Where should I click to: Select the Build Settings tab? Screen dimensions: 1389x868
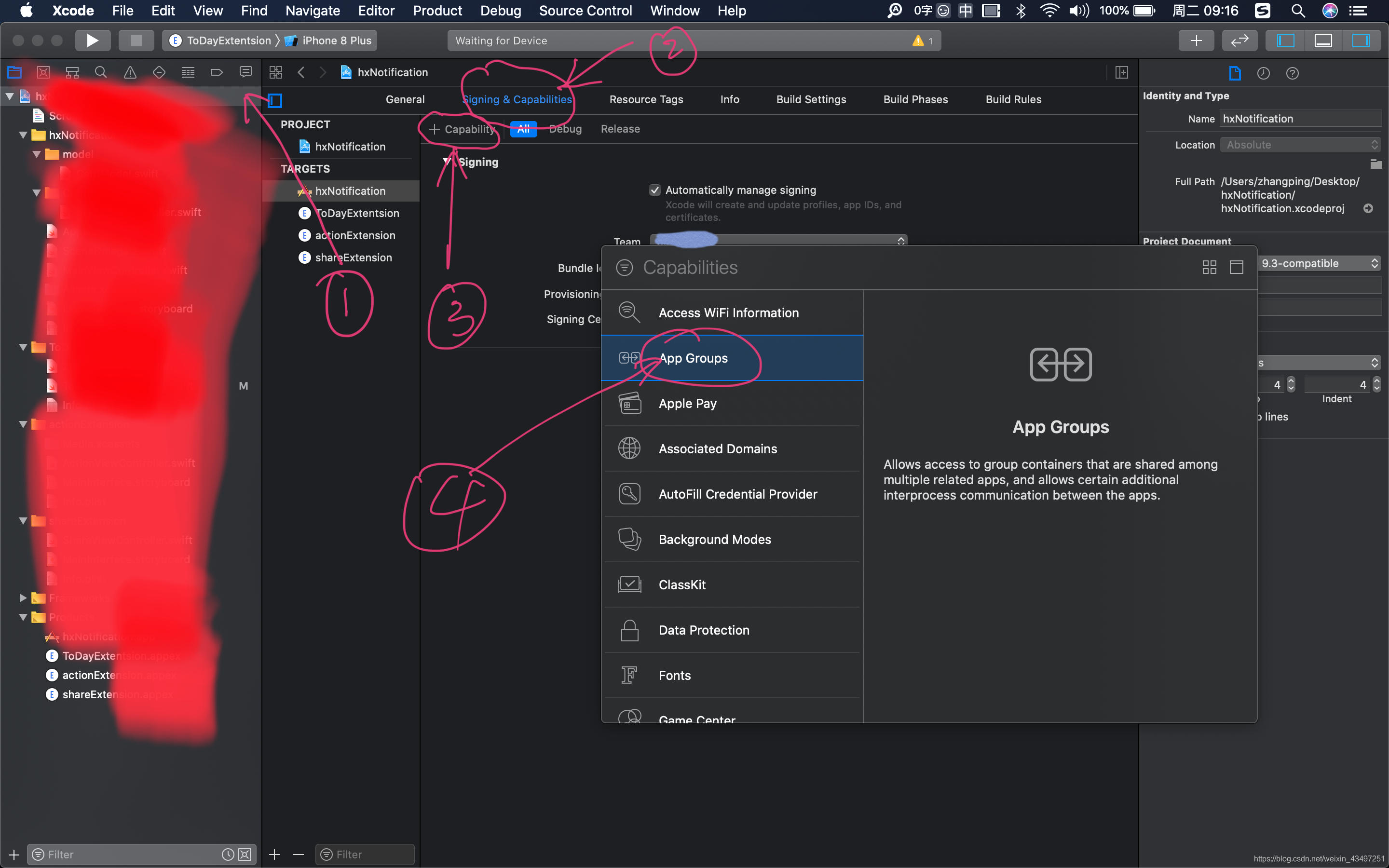coord(811,99)
